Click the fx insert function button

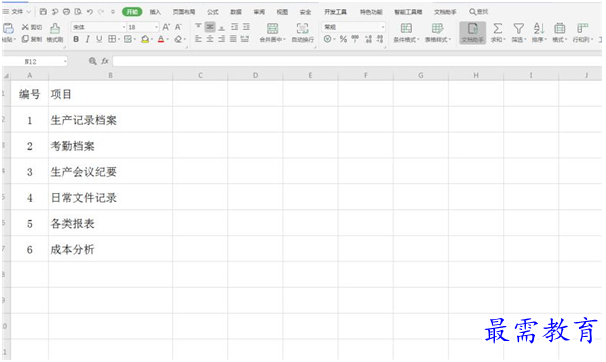coord(105,61)
